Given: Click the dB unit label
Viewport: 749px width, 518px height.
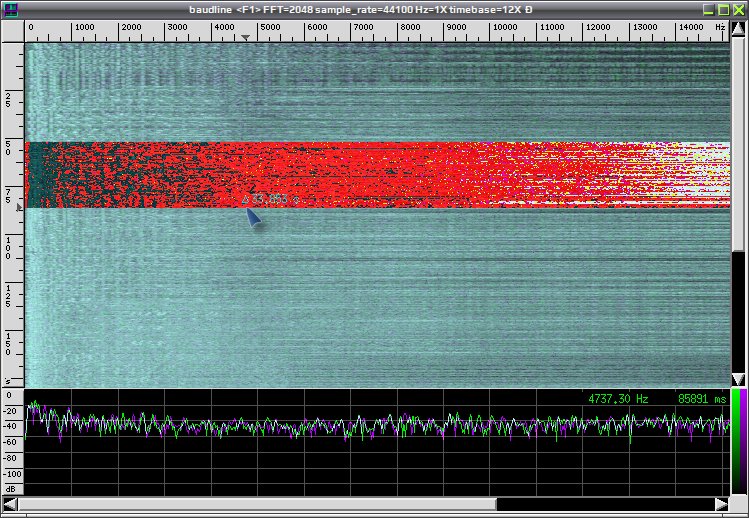Looking at the screenshot, I should (10, 489).
